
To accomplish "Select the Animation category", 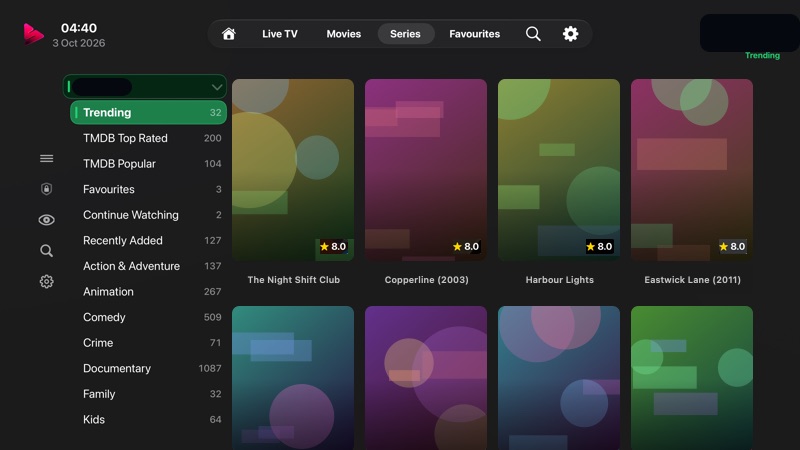I will coord(148,291).
